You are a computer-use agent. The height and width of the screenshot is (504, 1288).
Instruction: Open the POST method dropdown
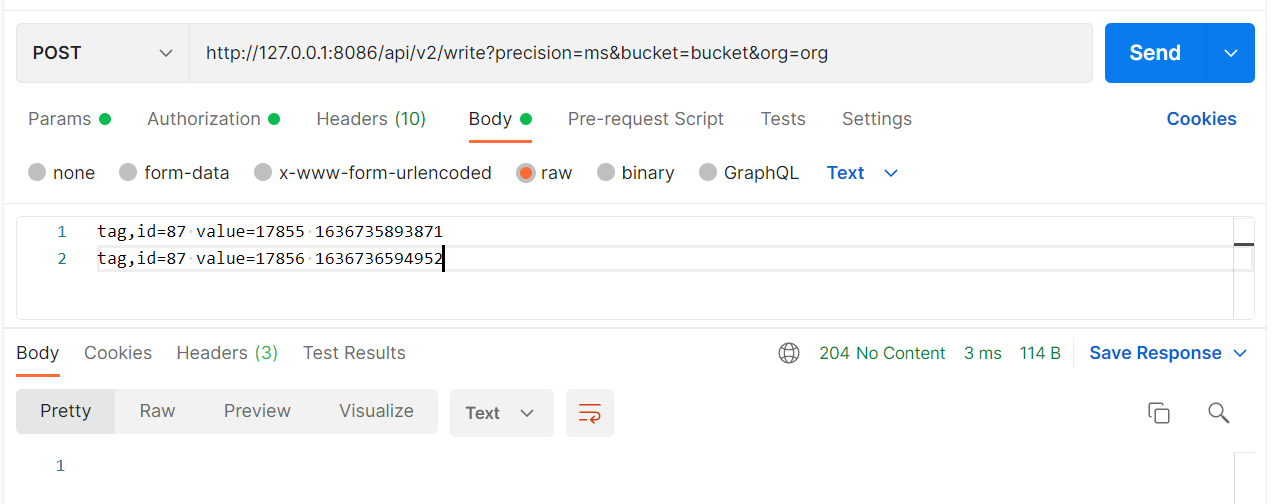103,53
